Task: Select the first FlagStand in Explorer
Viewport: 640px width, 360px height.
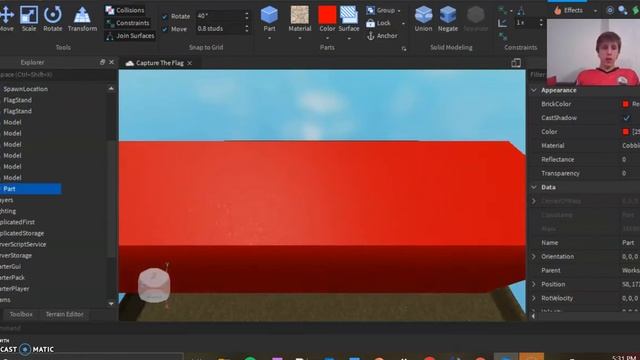Action: [x=17, y=100]
